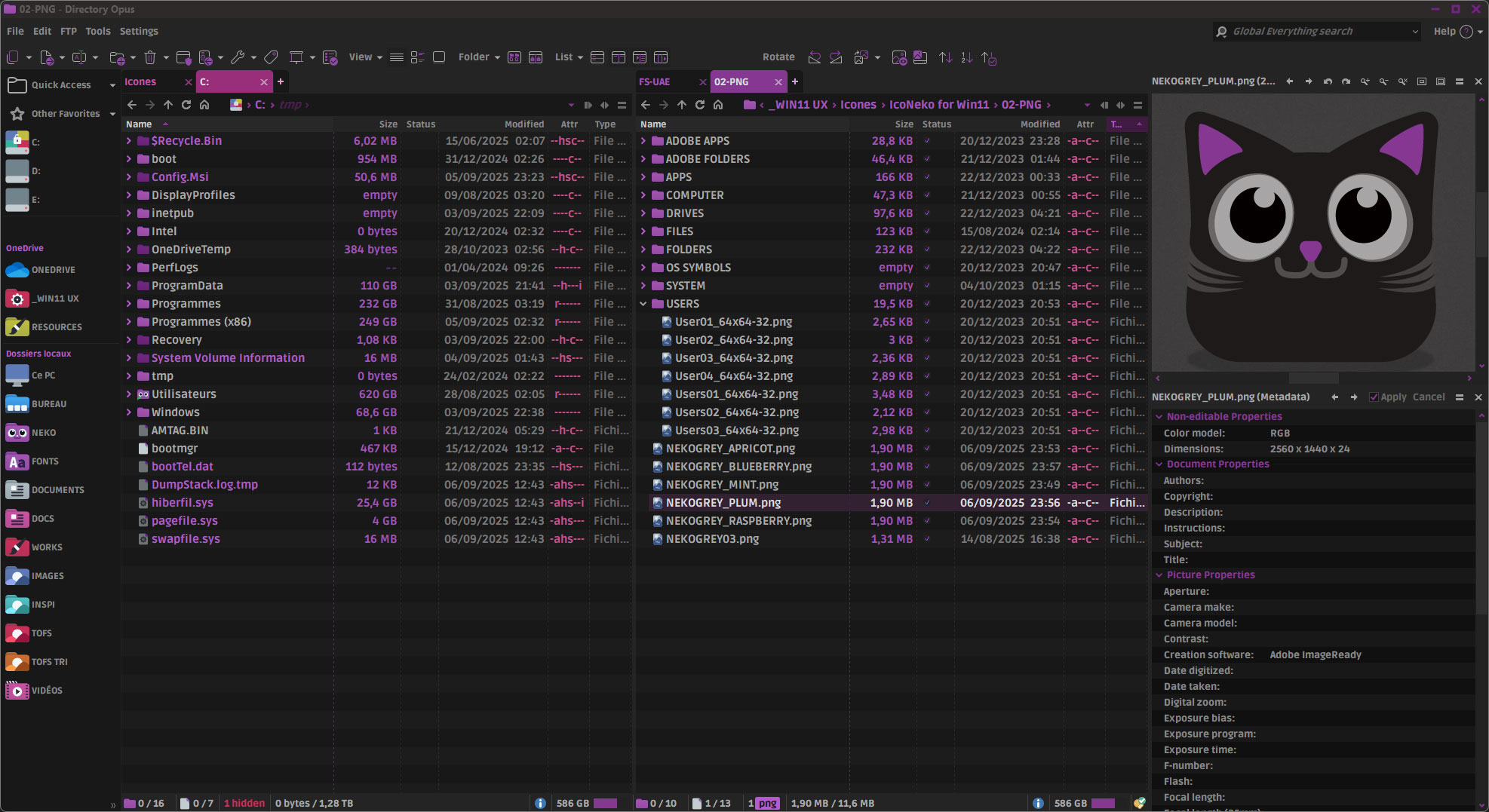The image size is (1489, 812).
Task: Switch to the FS-UAE tab
Action: coord(655,81)
